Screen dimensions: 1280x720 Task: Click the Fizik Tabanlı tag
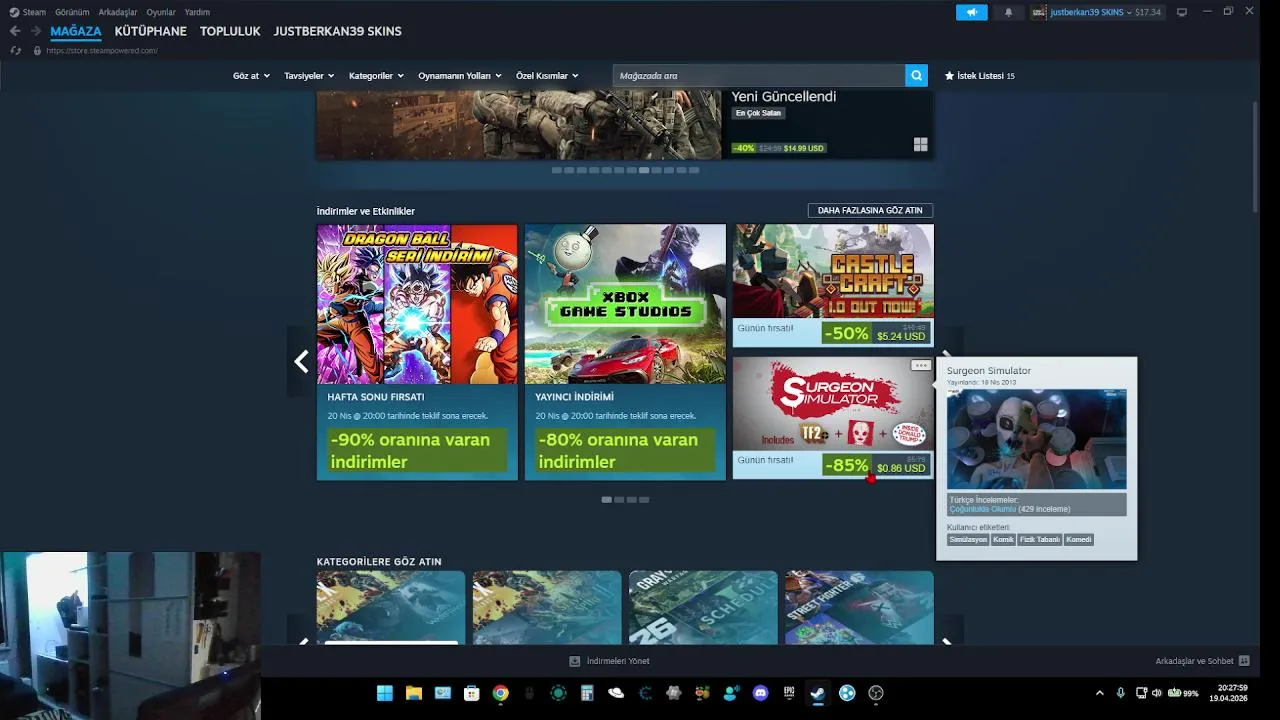(x=1040, y=540)
